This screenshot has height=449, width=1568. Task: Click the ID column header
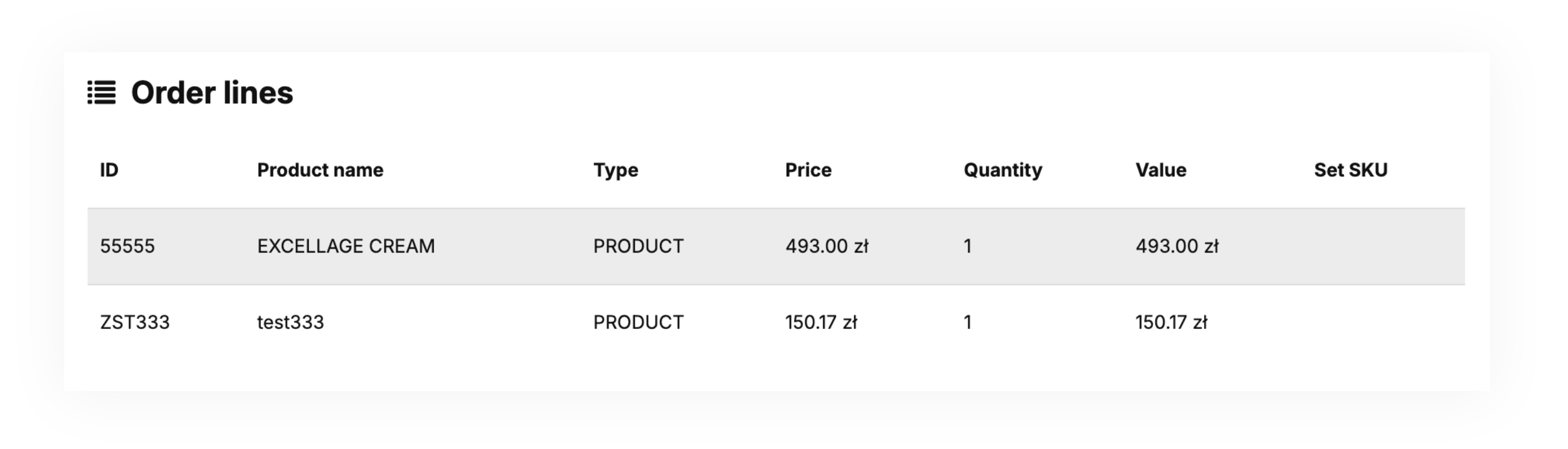[x=109, y=170]
